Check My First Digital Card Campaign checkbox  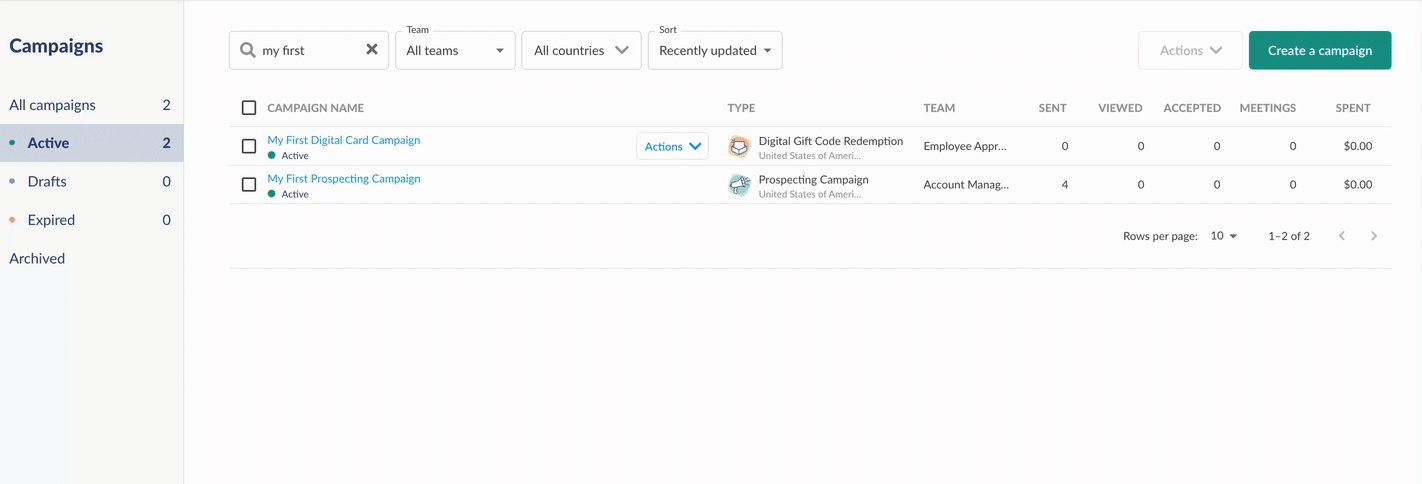(249, 146)
